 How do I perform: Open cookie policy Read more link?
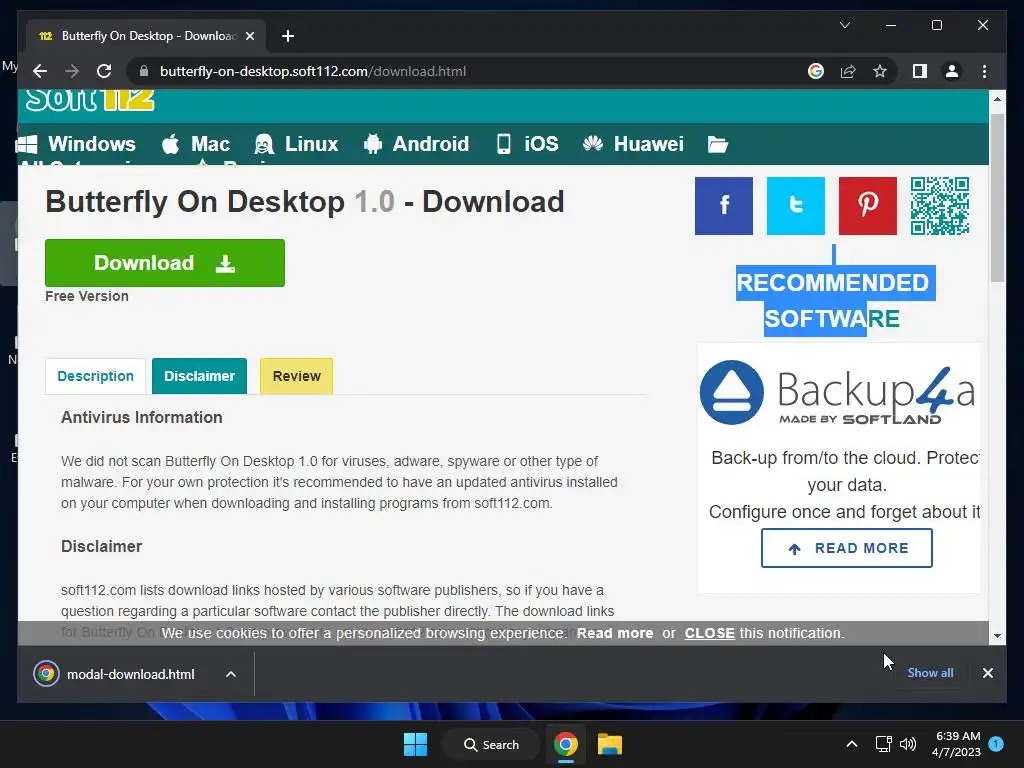coord(615,633)
